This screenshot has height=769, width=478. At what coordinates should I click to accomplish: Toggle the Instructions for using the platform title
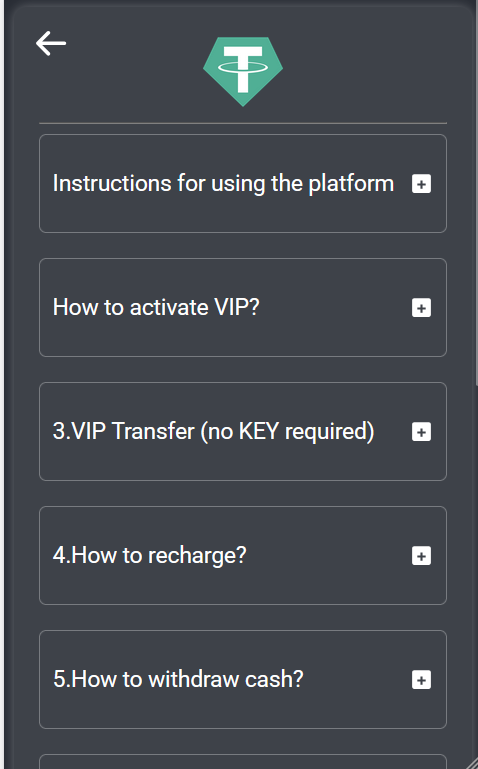coord(223,183)
